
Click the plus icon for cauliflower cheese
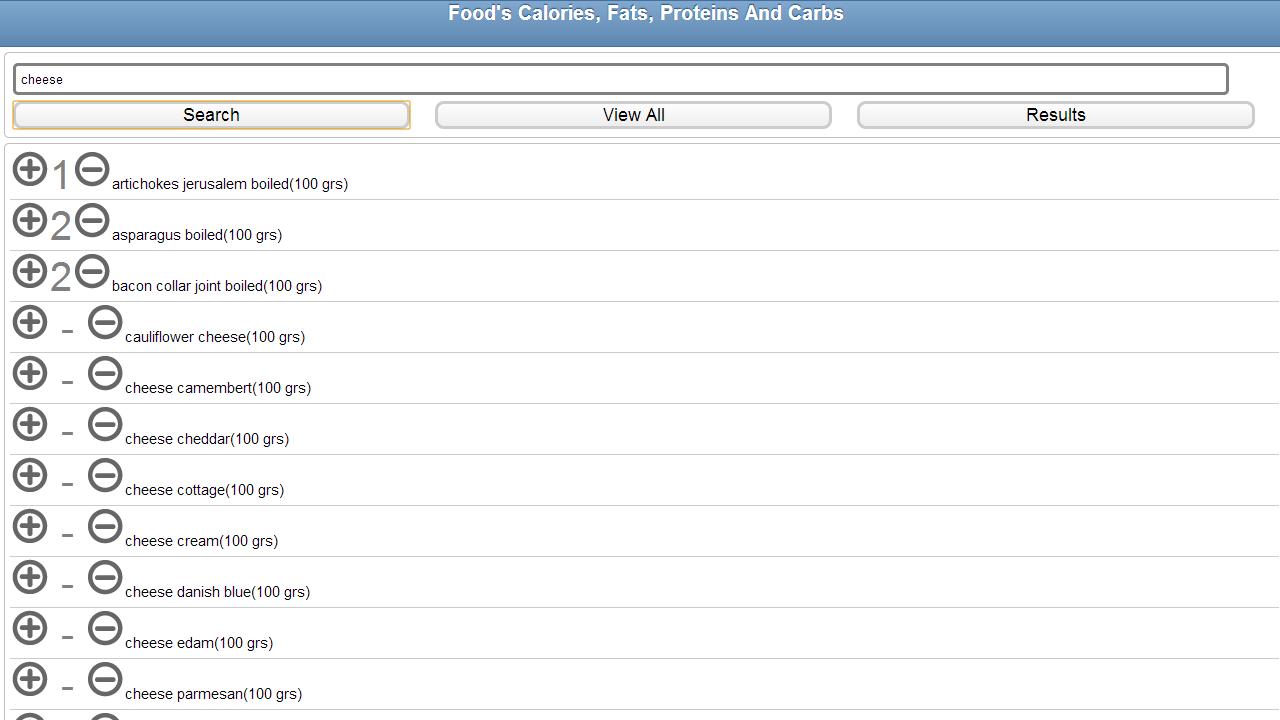pos(29,322)
